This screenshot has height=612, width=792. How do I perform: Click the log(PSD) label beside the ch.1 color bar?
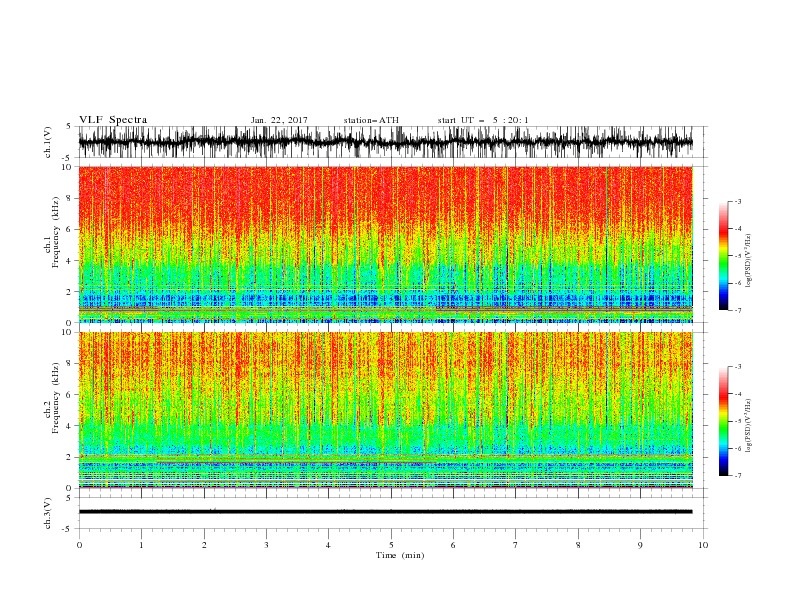(749, 260)
